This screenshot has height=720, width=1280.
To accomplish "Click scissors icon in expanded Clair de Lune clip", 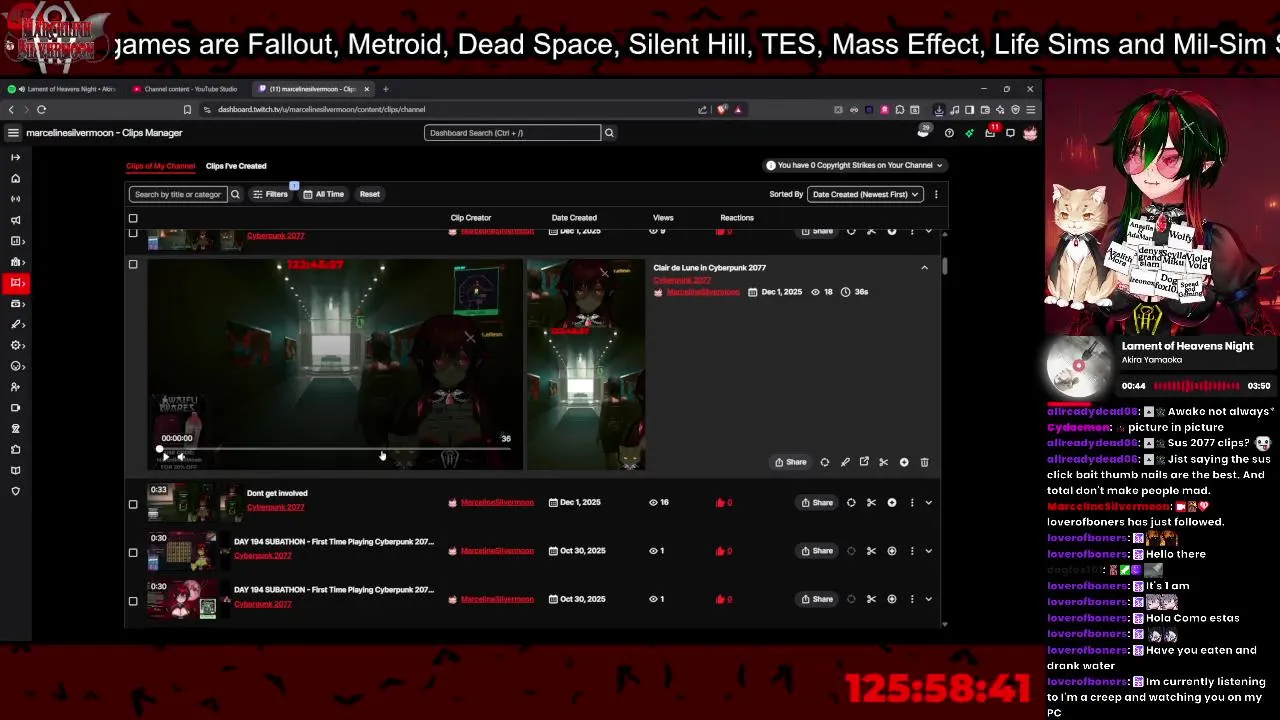I will point(883,462).
